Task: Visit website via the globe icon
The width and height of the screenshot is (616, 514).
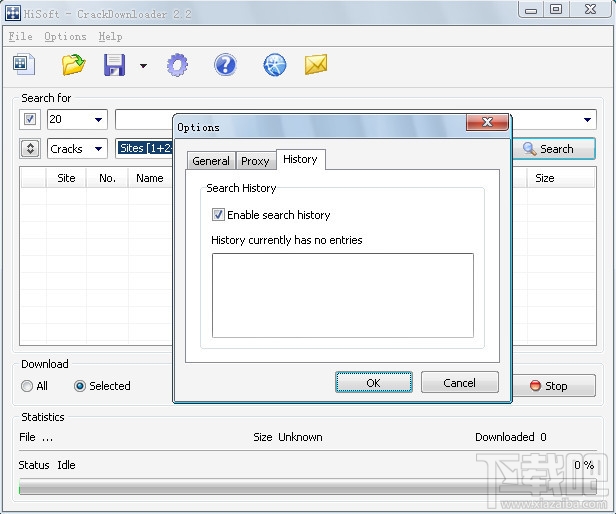Action: tap(275, 65)
